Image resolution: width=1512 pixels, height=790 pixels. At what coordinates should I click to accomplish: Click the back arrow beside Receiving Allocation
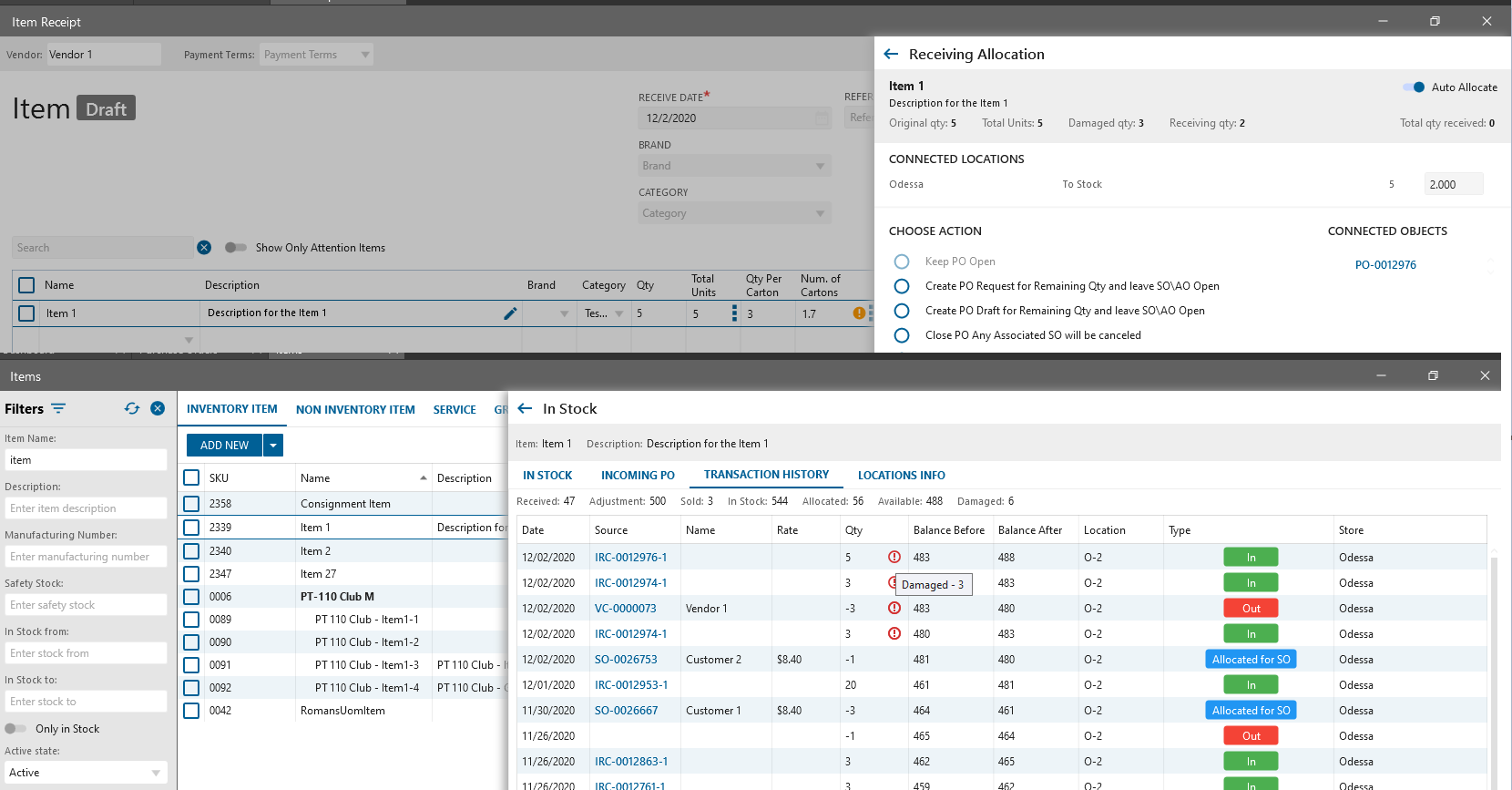tap(891, 55)
